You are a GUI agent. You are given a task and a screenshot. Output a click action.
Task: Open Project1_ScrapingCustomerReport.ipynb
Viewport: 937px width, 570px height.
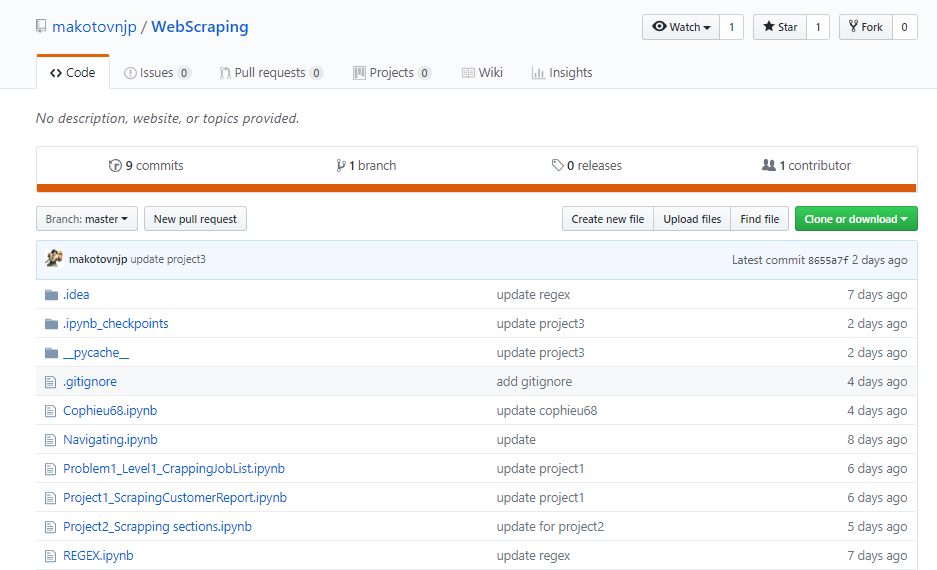pos(175,498)
